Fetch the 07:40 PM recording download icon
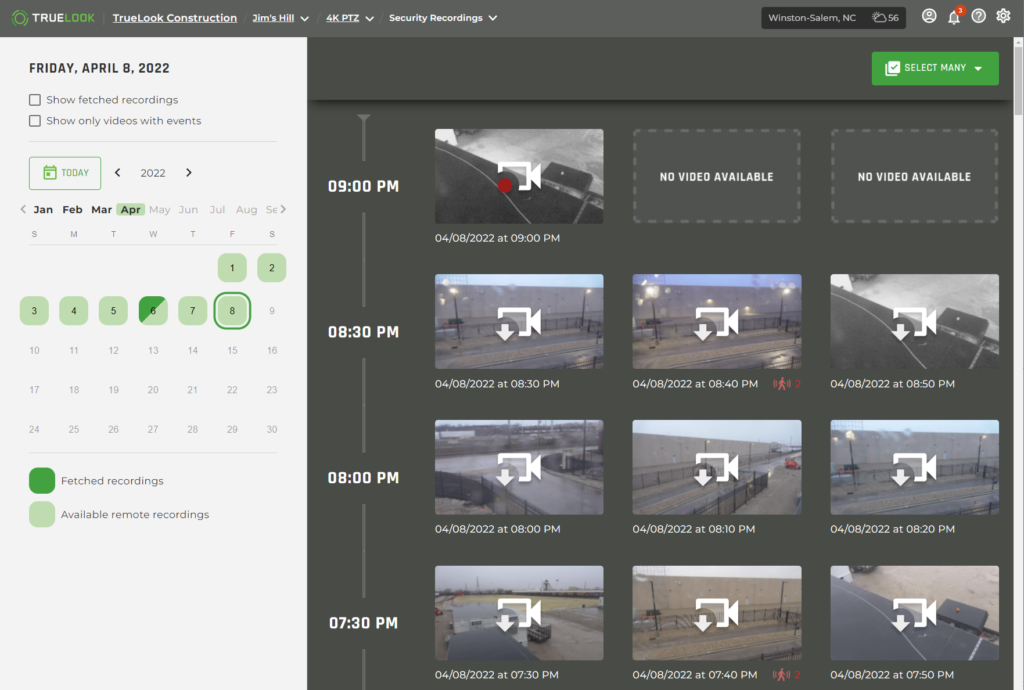Screen dimensions: 1024x690 pos(716,614)
